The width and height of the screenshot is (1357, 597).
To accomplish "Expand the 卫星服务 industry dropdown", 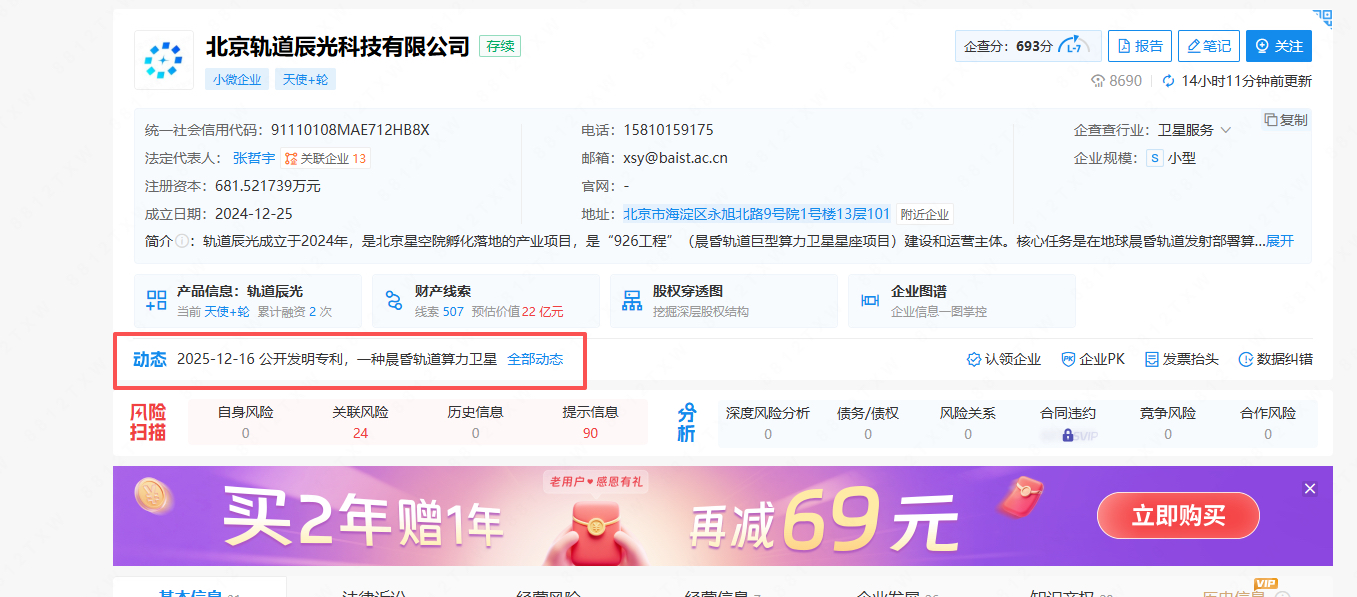I will pos(1226,130).
